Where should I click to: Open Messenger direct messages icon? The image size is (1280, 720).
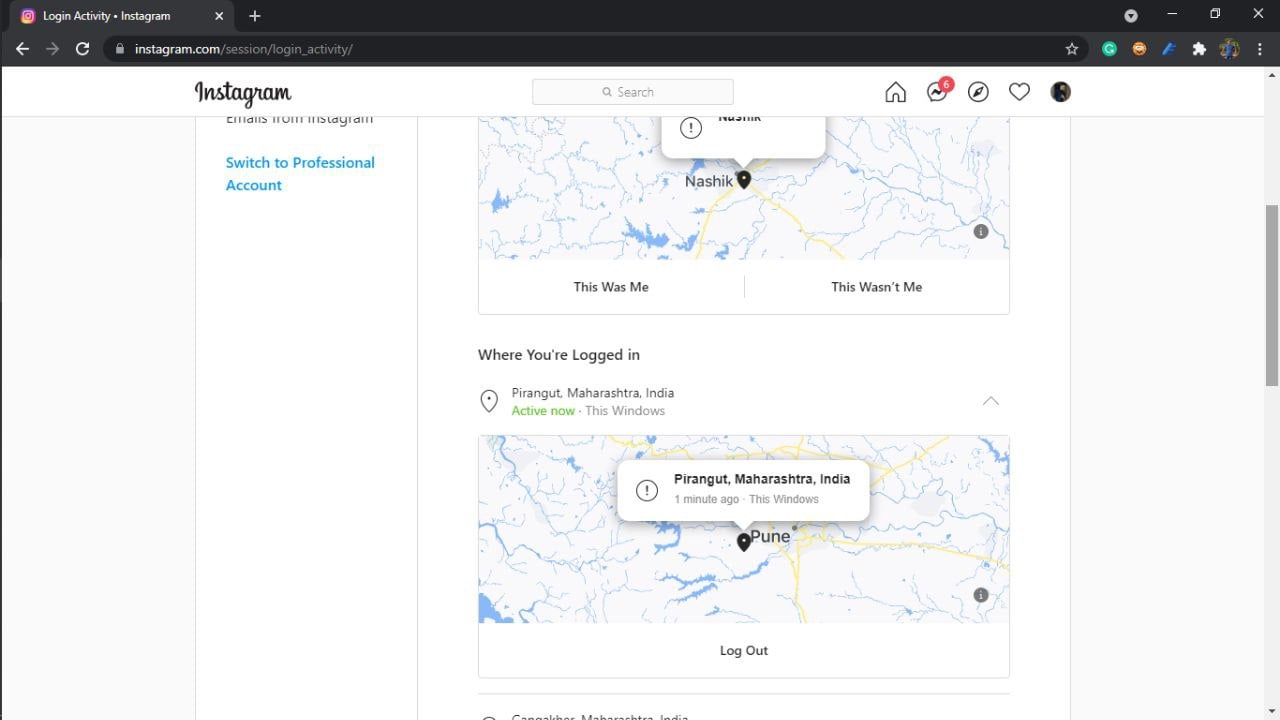937,92
